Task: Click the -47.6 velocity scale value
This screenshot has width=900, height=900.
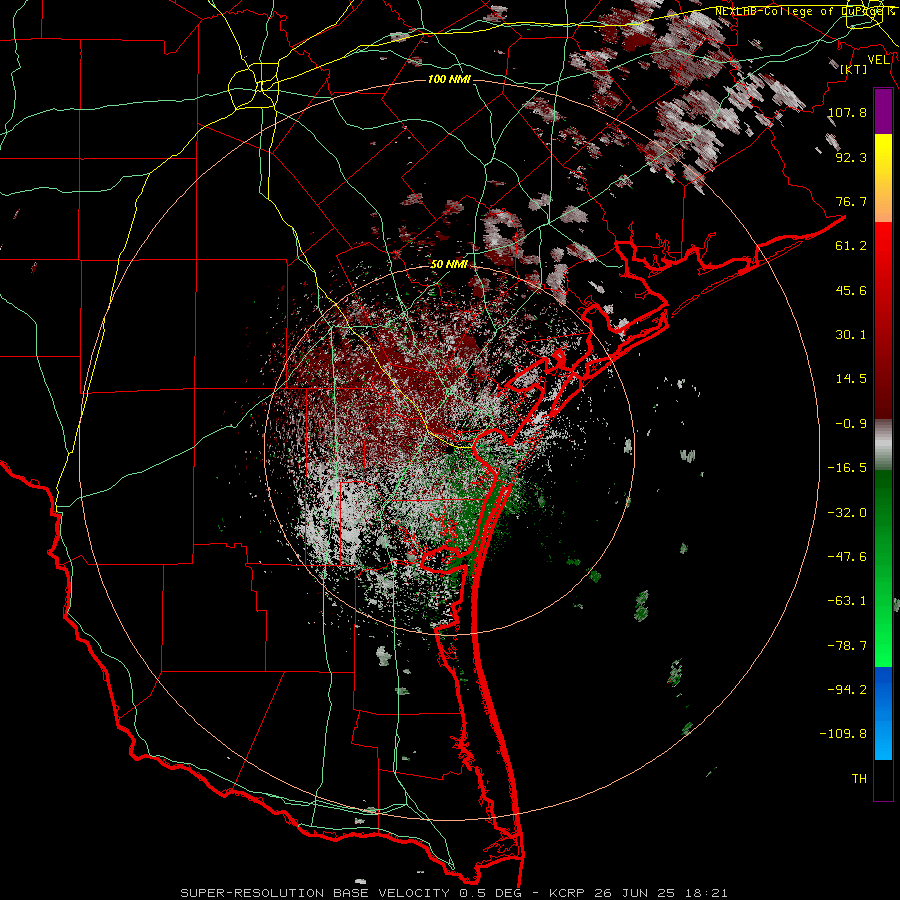Action: [847, 557]
